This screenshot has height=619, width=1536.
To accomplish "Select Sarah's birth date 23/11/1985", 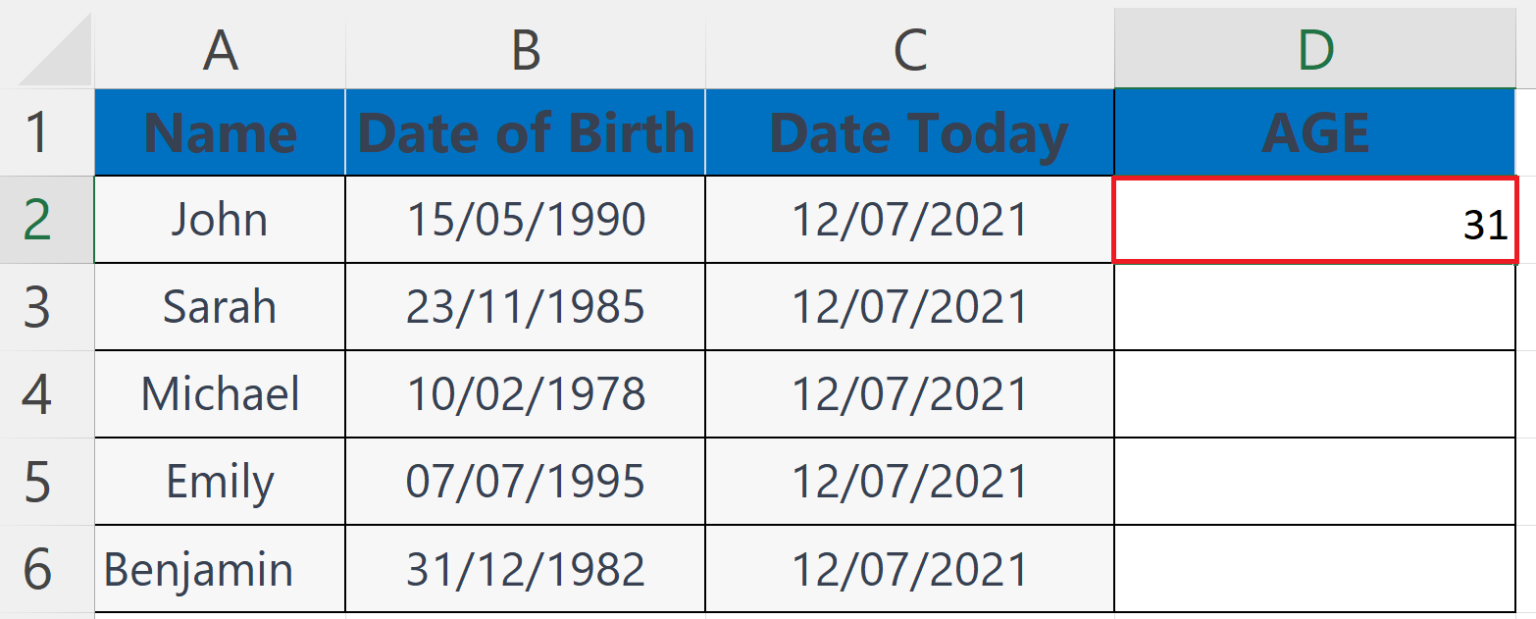I will click(x=525, y=307).
